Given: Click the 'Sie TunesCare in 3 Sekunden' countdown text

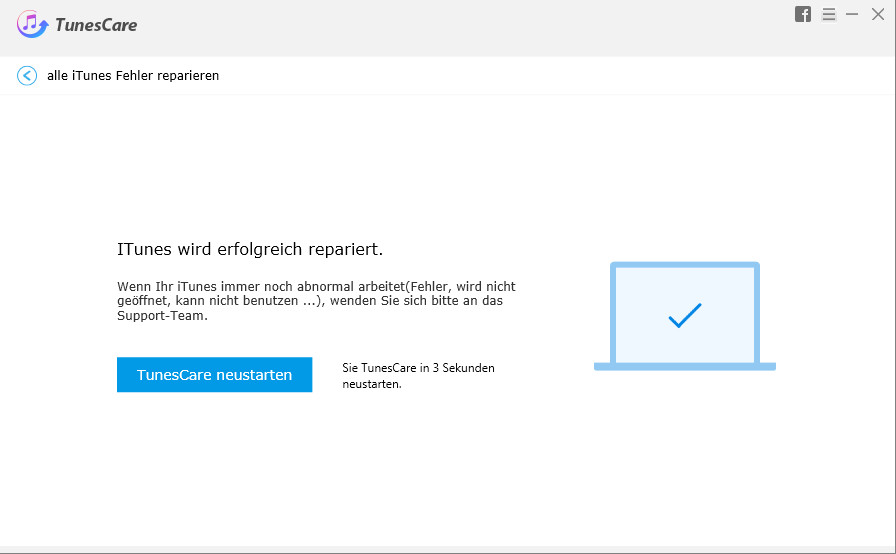Looking at the screenshot, I should 418,376.
